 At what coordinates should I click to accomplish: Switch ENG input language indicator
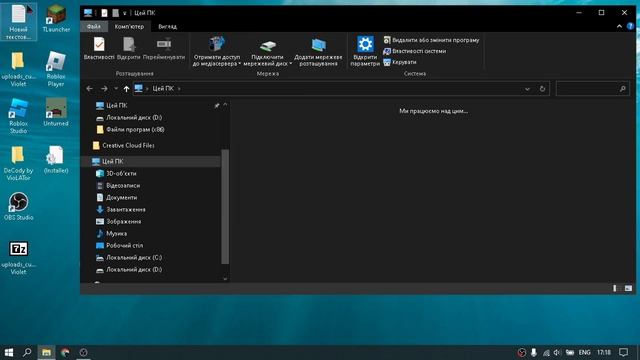click(x=584, y=352)
